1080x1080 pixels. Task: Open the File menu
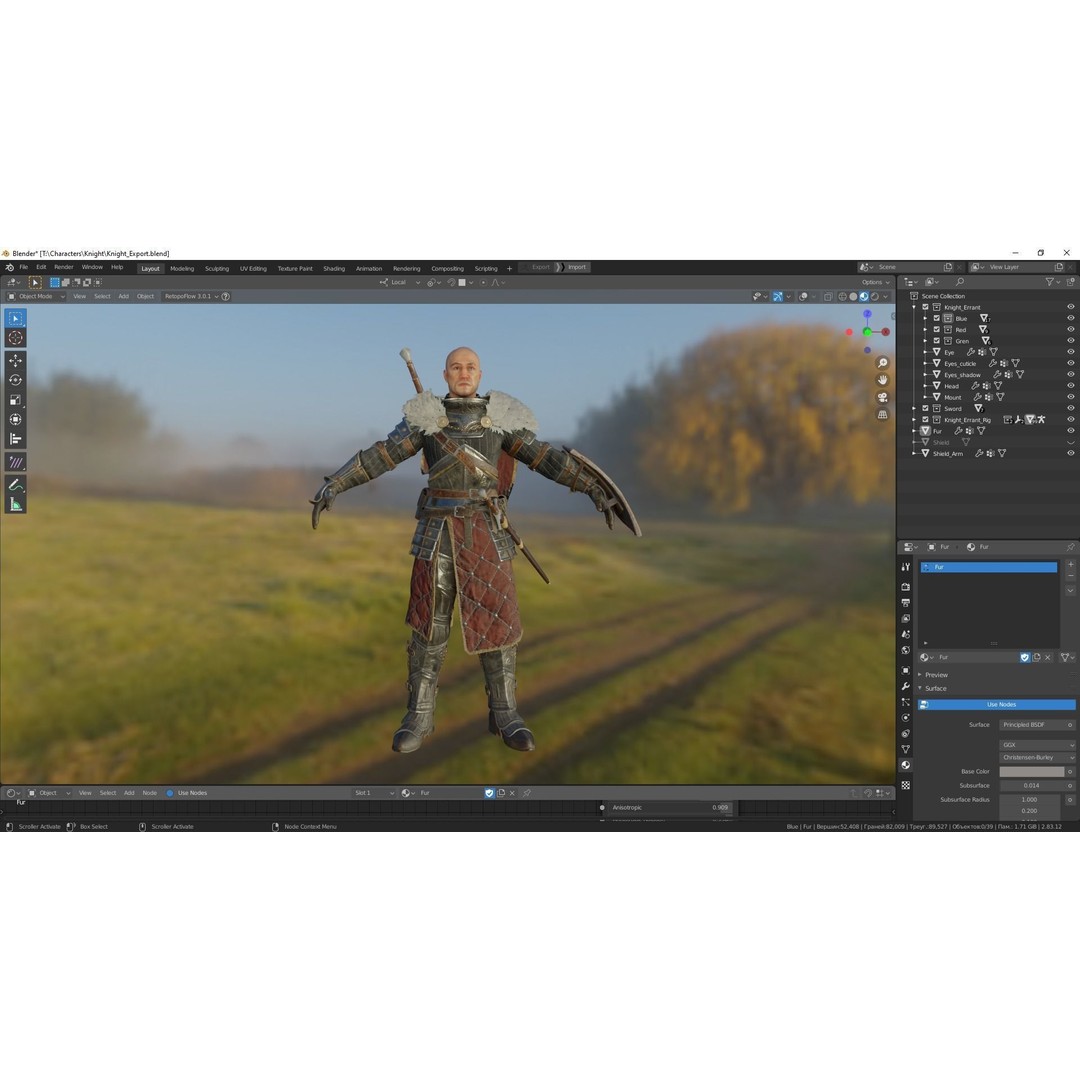coord(23,267)
